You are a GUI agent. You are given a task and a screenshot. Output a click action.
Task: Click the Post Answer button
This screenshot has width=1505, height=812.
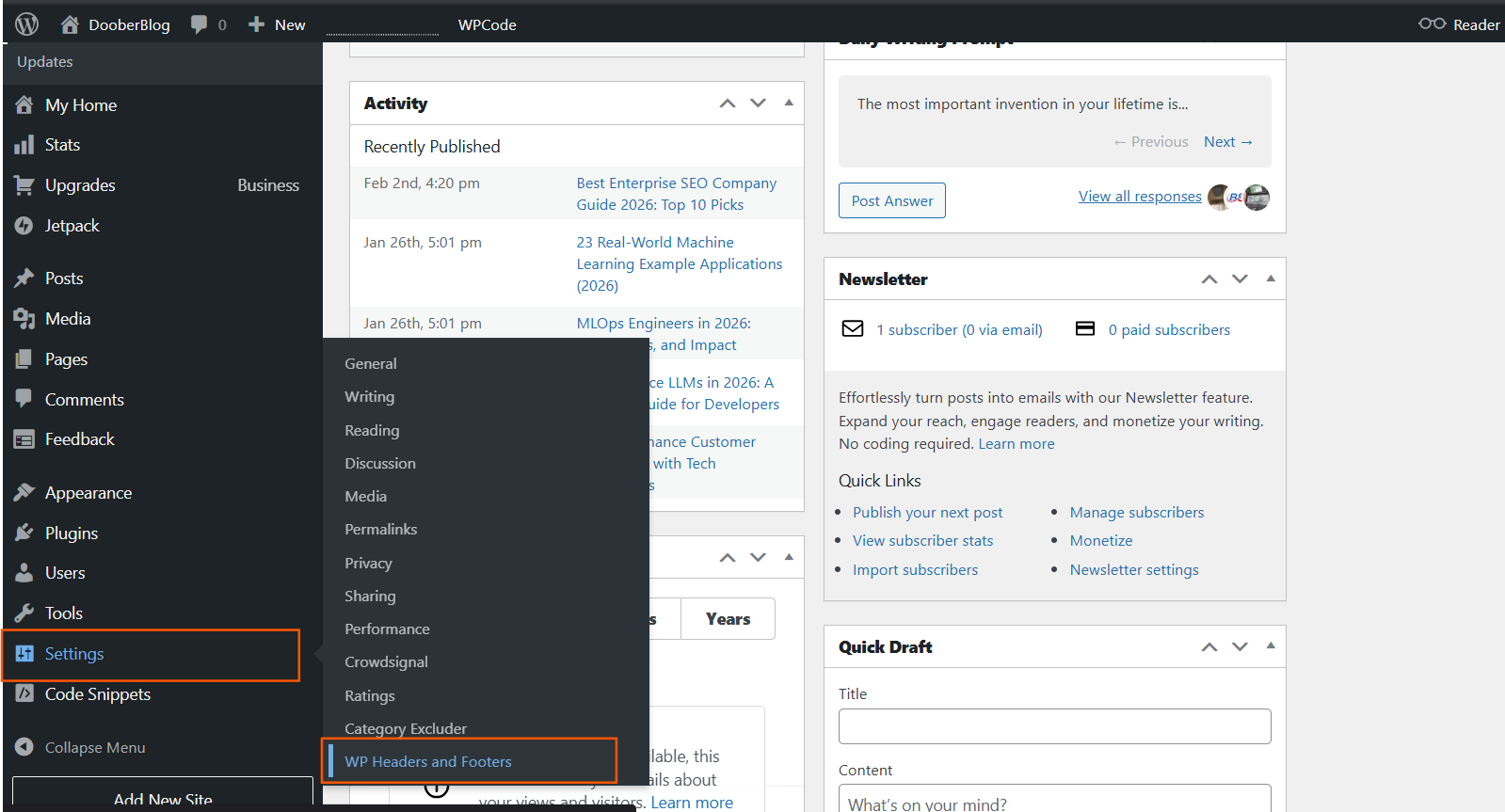892,200
